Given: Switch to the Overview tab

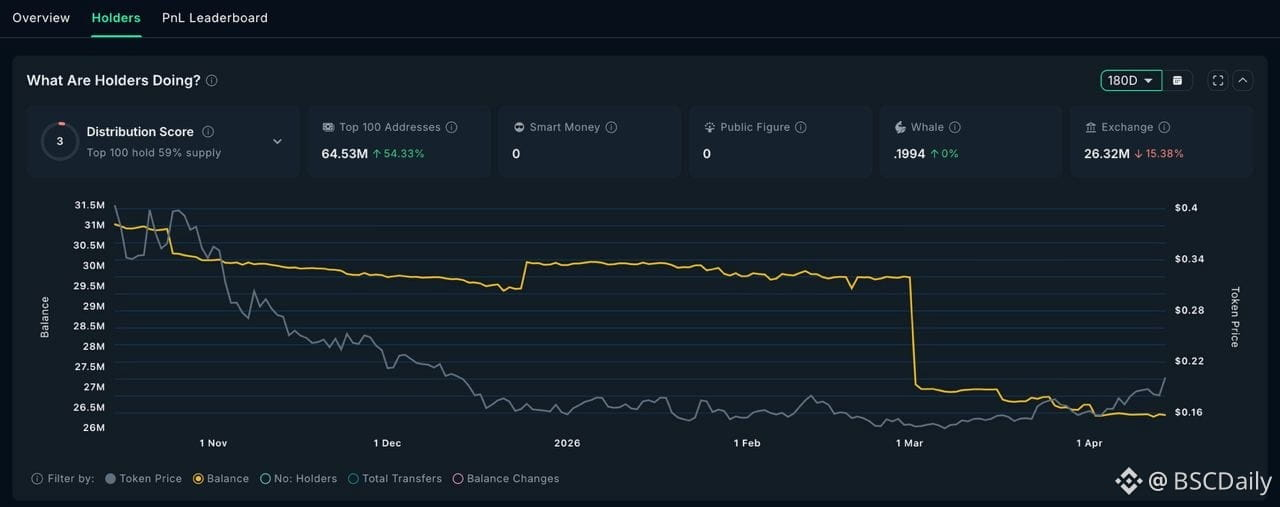Looking at the screenshot, I should point(41,18).
